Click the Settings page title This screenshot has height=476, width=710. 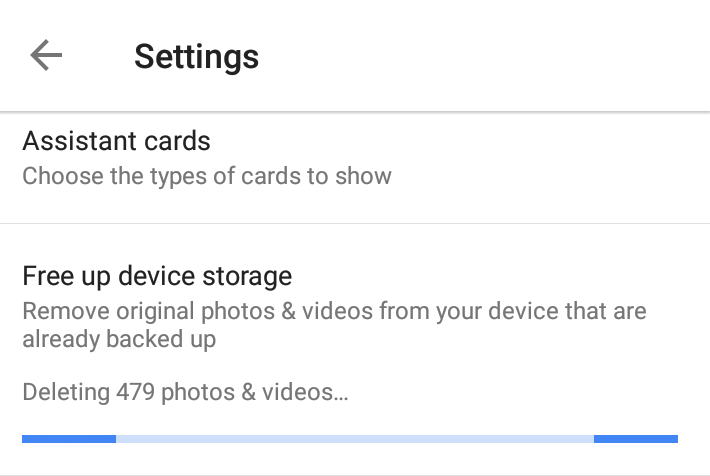pyautogui.click(x=196, y=56)
